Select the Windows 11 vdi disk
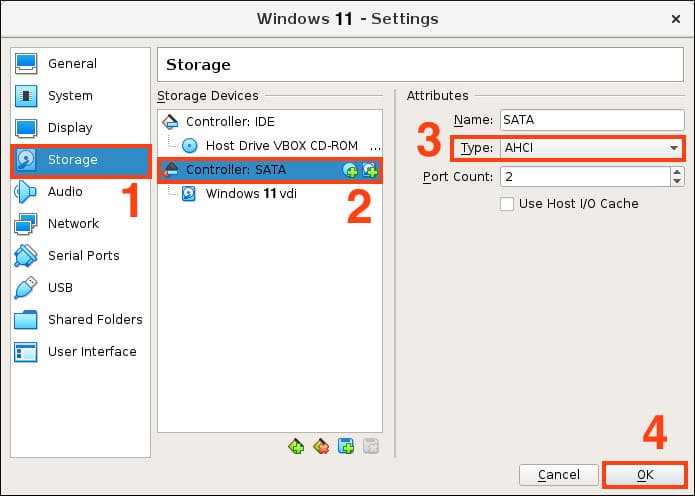 (250, 194)
